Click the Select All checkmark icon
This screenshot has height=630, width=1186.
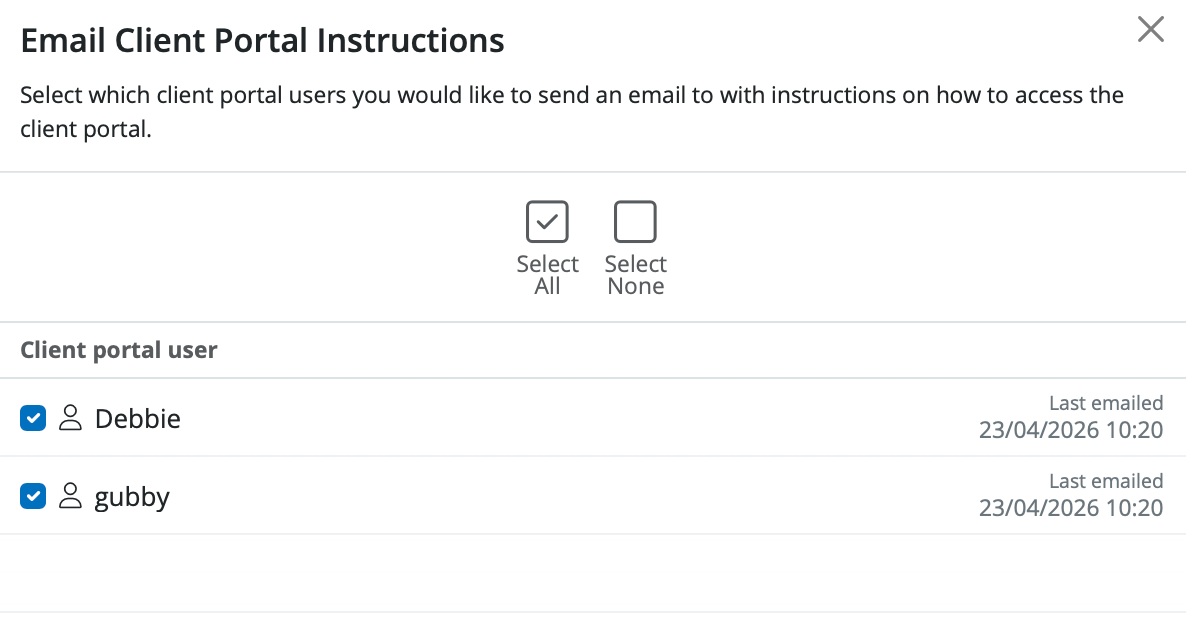tap(547, 222)
